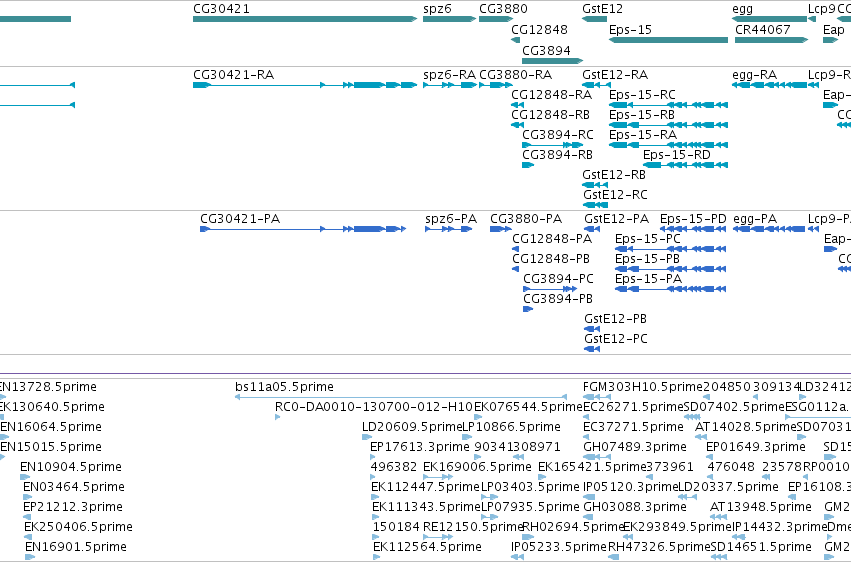Click the egg-RA transcript label
This screenshot has height=562, width=851.
[x=754, y=75]
